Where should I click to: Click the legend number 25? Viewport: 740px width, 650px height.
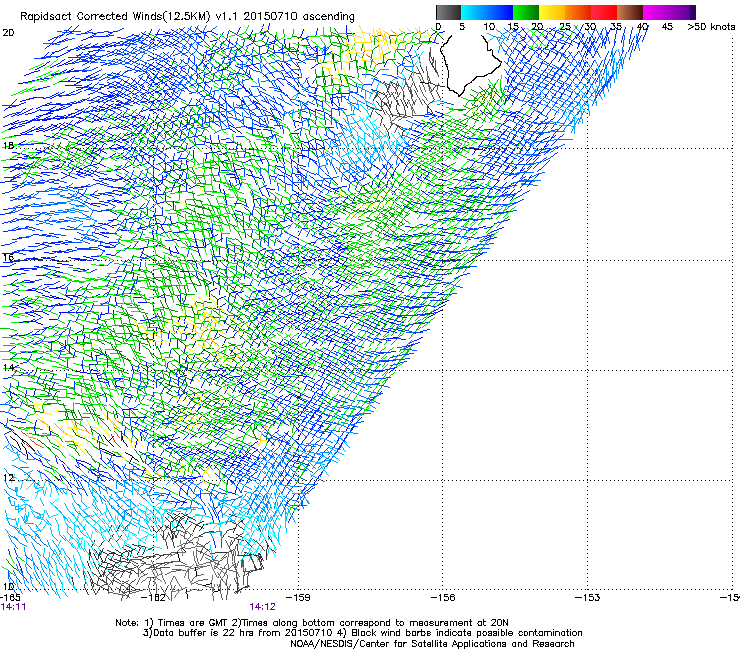pyautogui.click(x=564, y=27)
